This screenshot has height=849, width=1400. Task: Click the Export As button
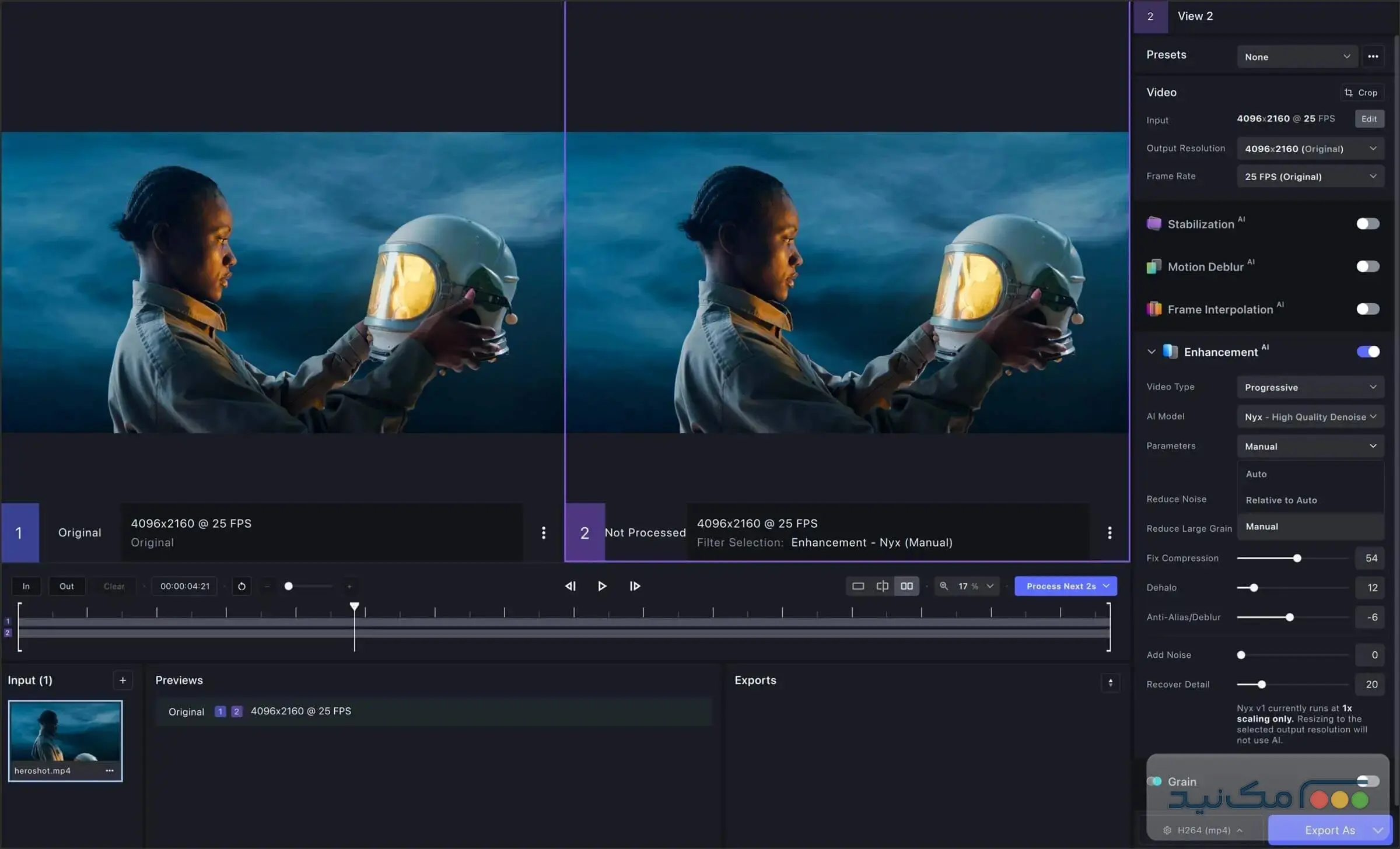click(x=1330, y=830)
